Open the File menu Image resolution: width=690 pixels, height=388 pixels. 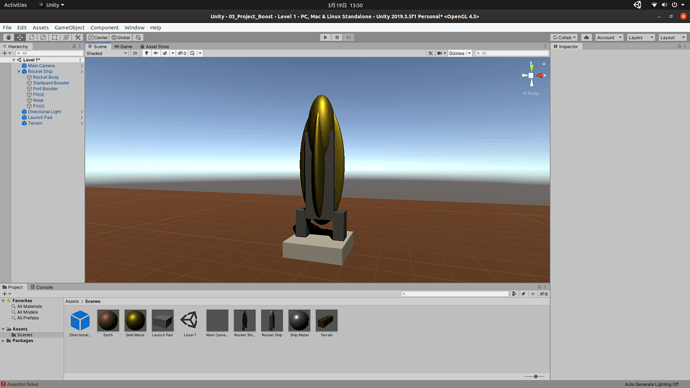pyautogui.click(x=7, y=27)
